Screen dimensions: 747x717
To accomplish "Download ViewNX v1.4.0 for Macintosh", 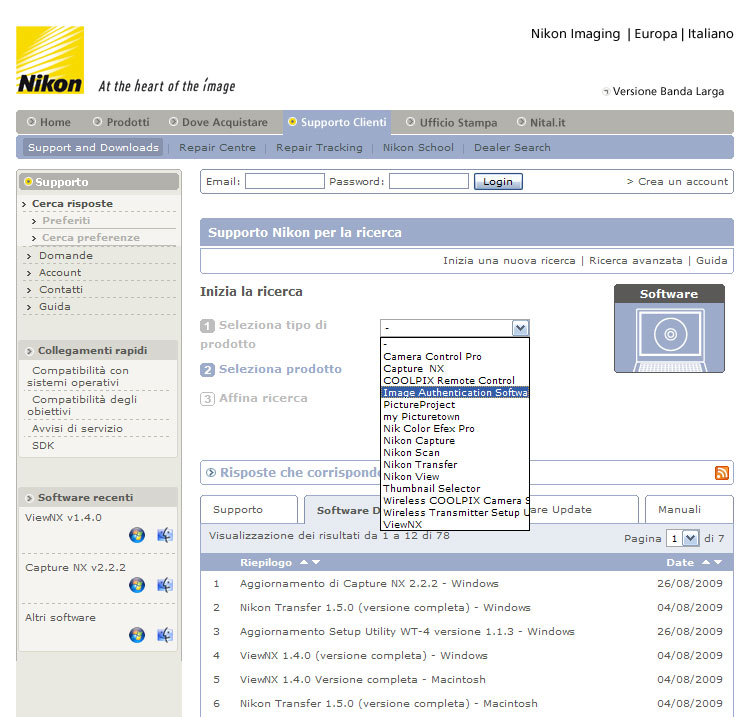I will pos(165,535).
